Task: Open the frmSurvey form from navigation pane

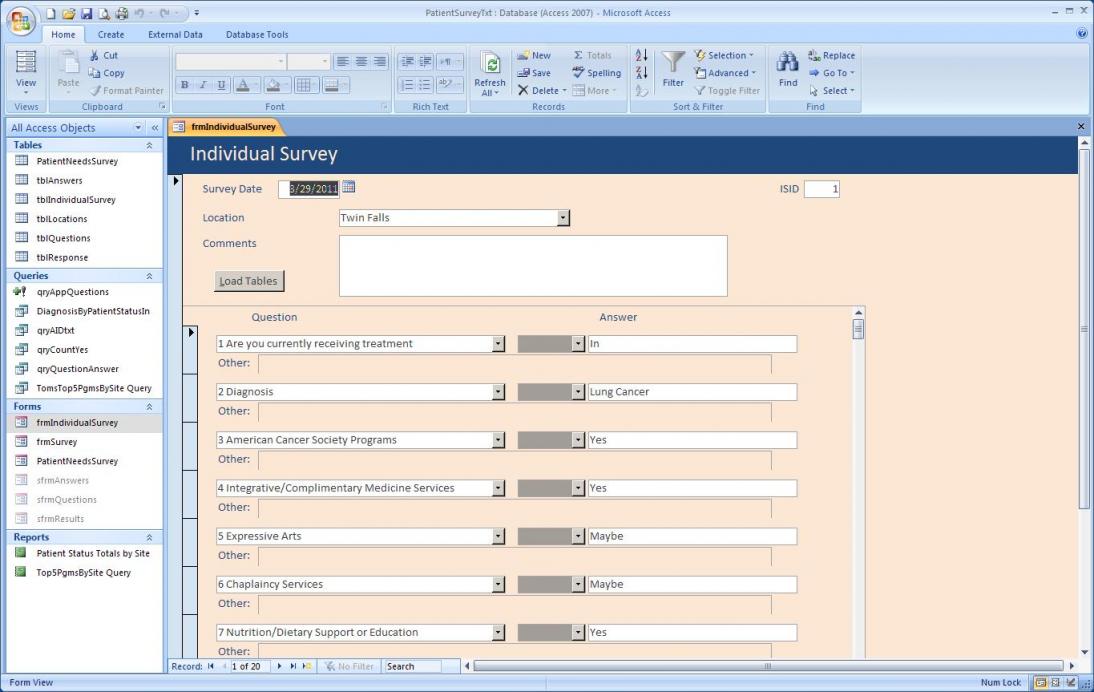Action: [x=56, y=442]
